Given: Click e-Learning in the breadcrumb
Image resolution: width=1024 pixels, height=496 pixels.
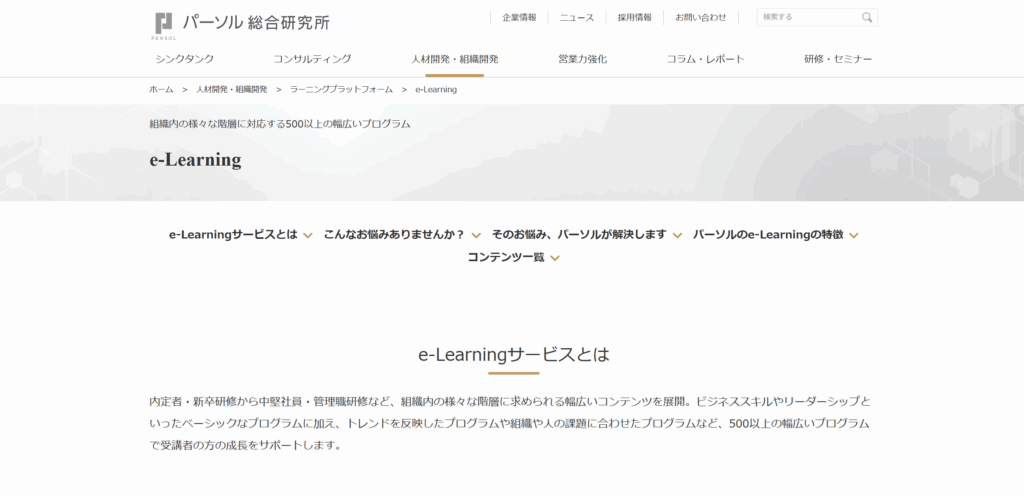Looking at the screenshot, I should coord(436,89).
